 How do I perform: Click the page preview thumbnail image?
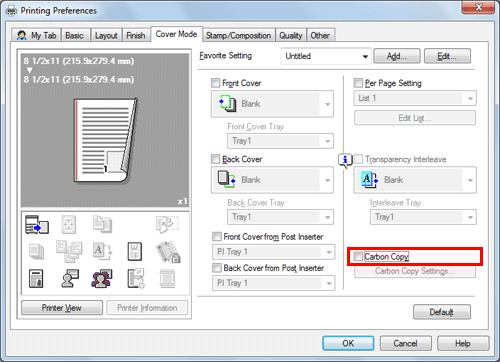point(105,141)
